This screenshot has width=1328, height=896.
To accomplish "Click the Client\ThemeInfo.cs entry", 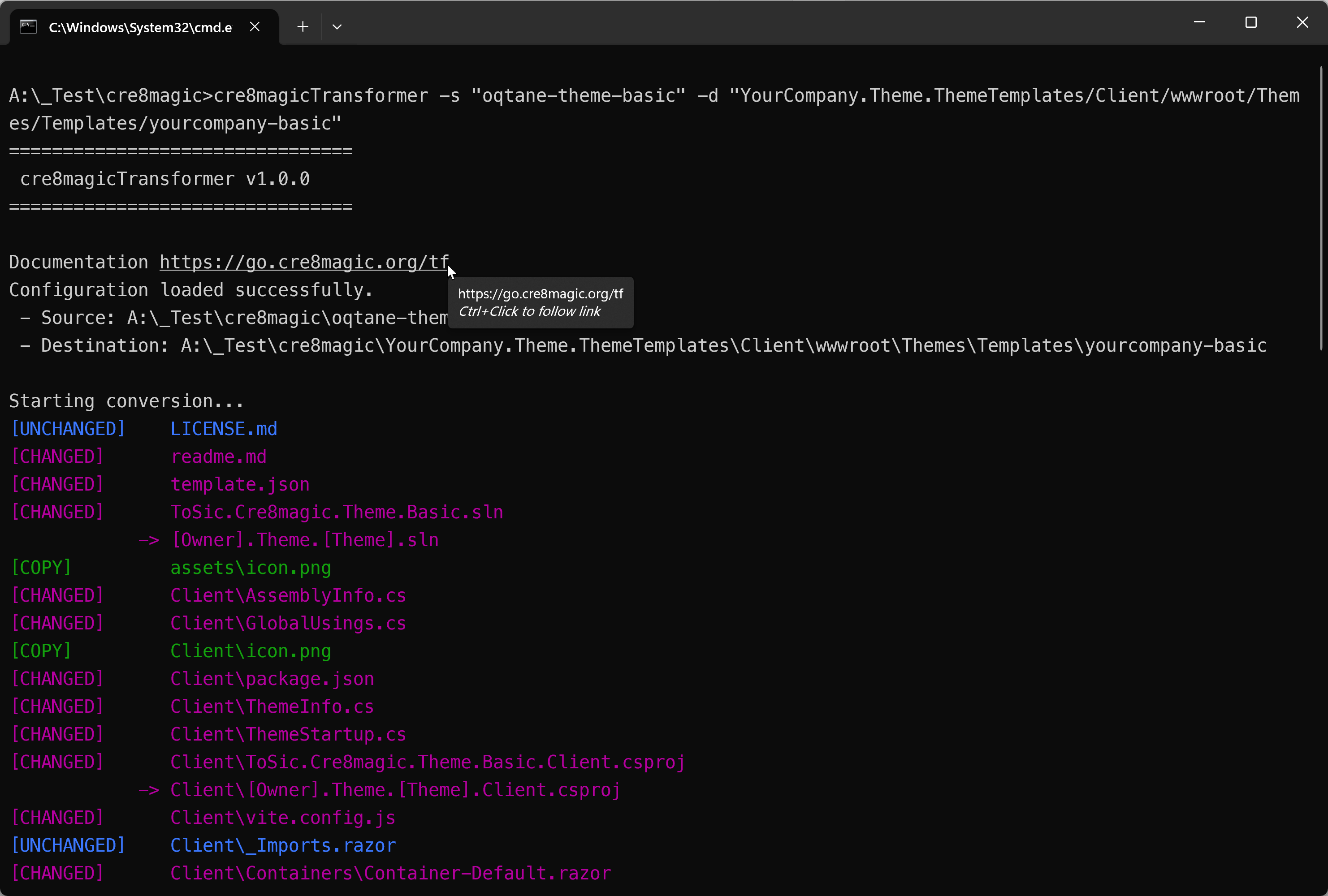I will click(x=272, y=706).
